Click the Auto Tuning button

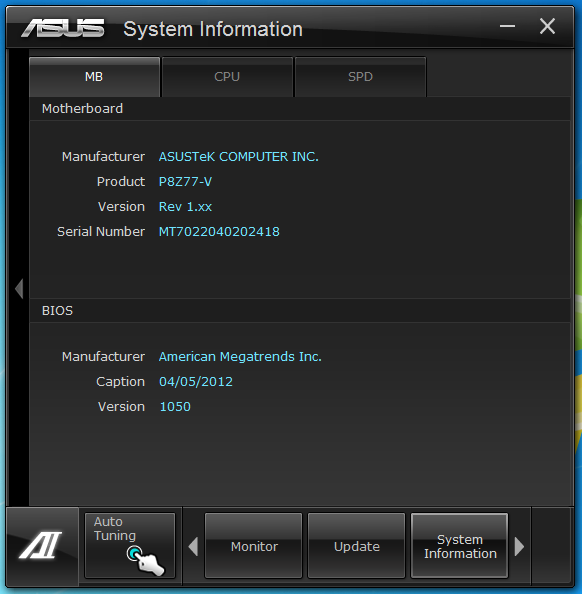click(x=130, y=546)
